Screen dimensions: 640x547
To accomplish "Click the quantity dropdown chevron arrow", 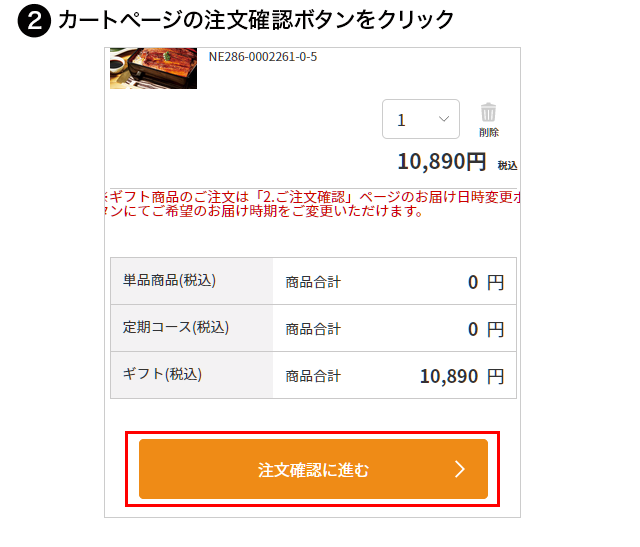I will [x=444, y=120].
